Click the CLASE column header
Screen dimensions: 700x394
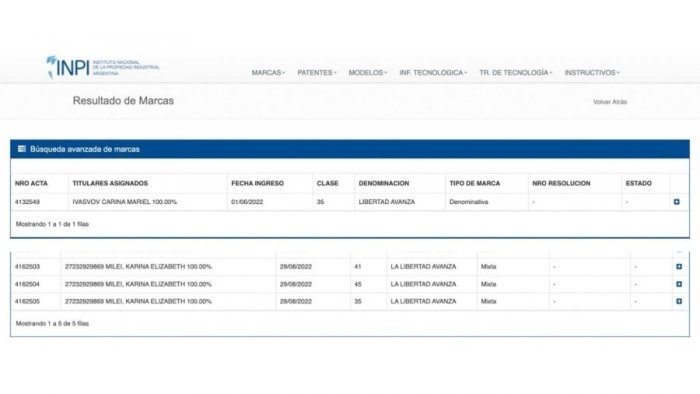click(x=328, y=183)
